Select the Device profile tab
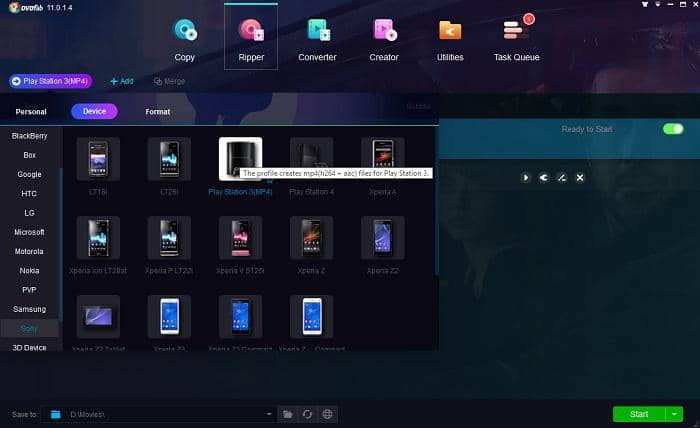This screenshot has height=428, width=700. (94, 111)
